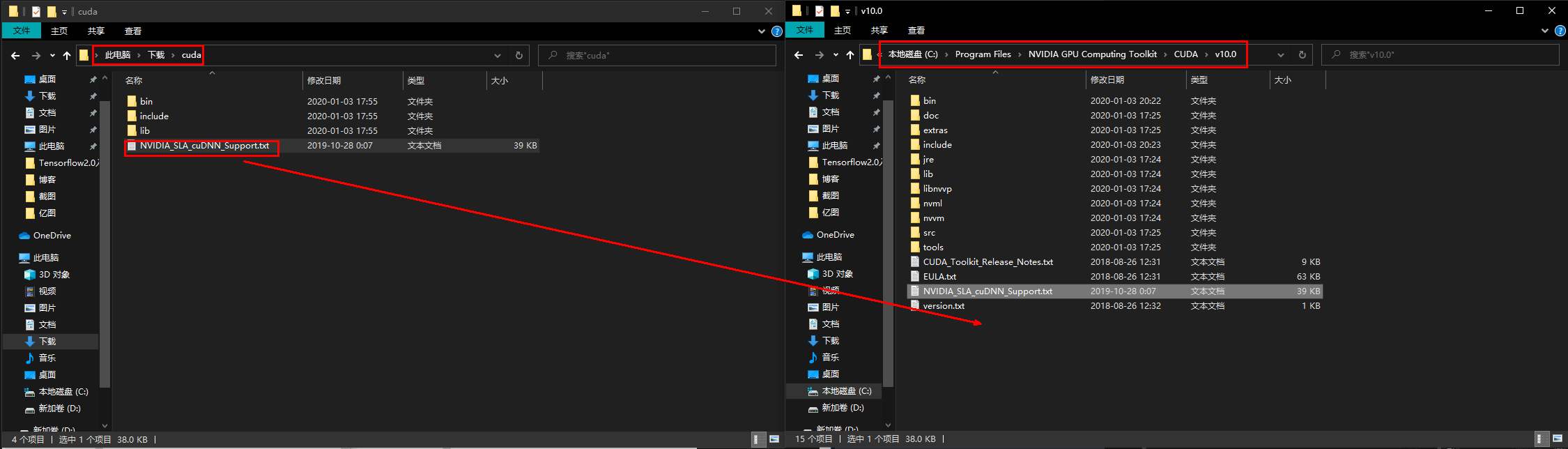The width and height of the screenshot is (1568, 449).
Task: Expand address history dropdown in cuda window
Action: 498,55
